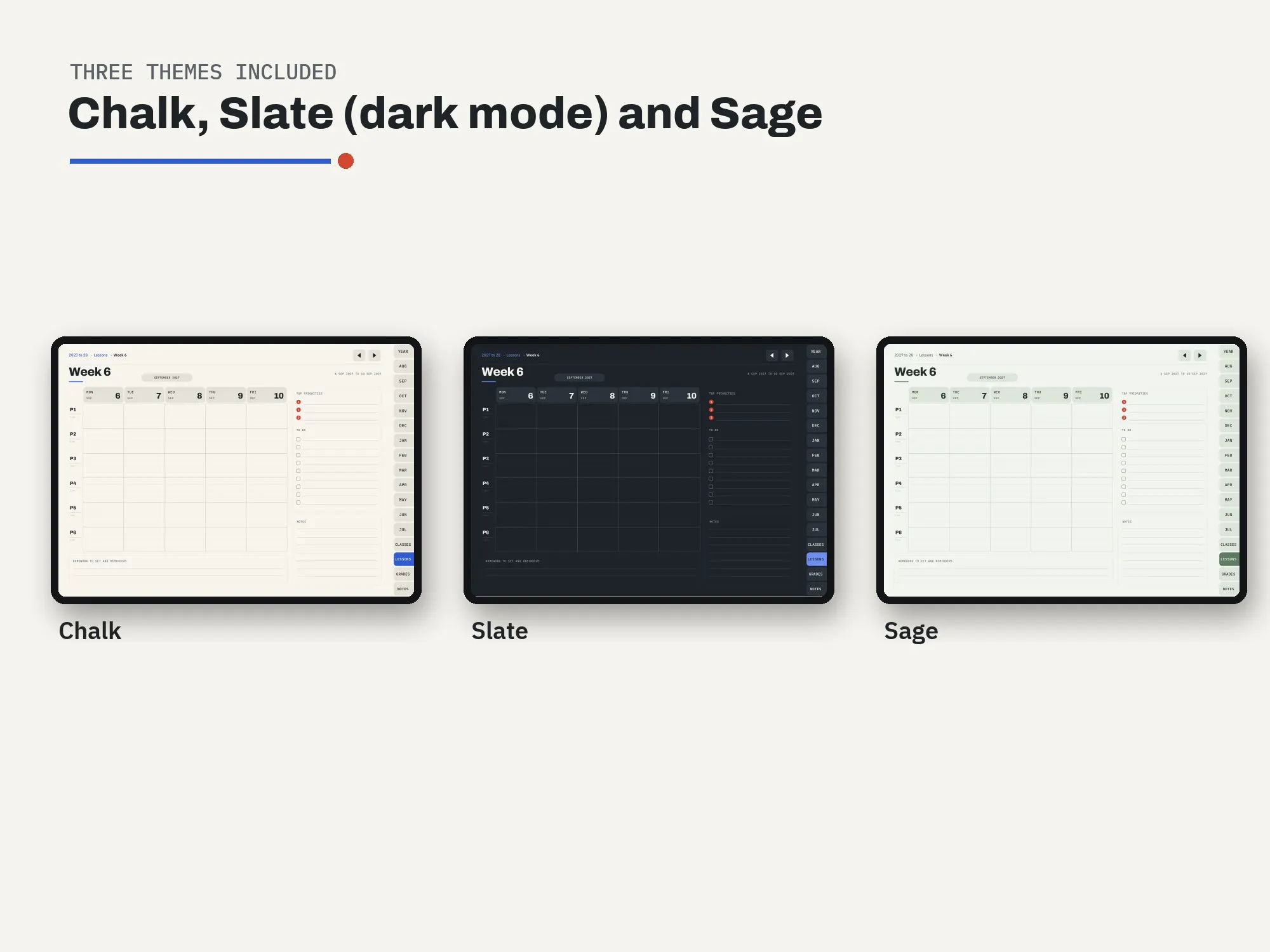Tick the first to-do checkbox in Chalk planner

click(x=298, y=439)
